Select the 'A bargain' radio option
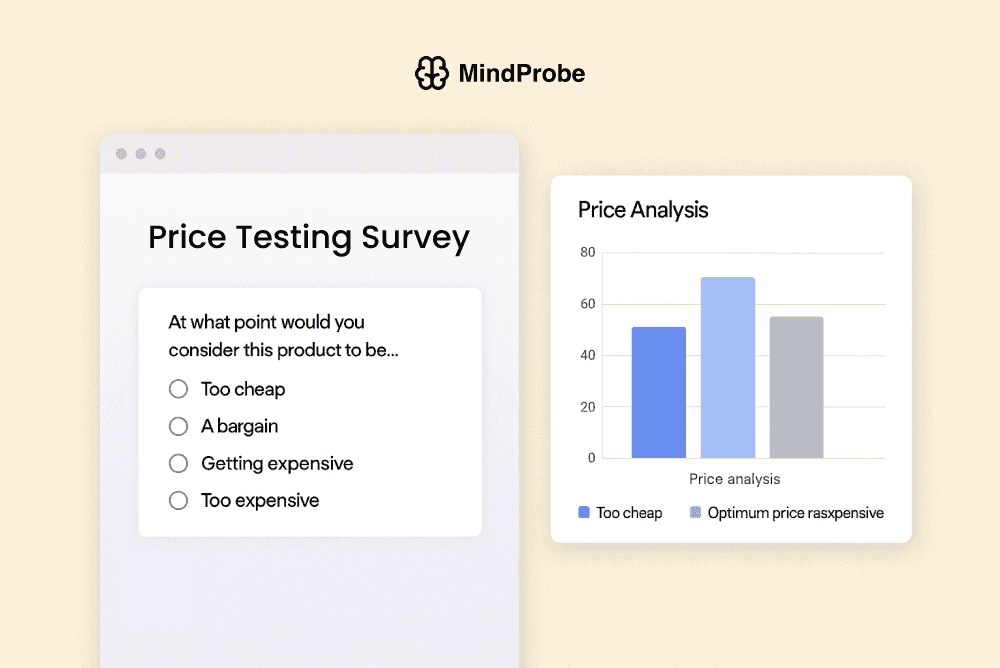Image resolution: width=1000 pixels, height=668 pixels. 178,426
